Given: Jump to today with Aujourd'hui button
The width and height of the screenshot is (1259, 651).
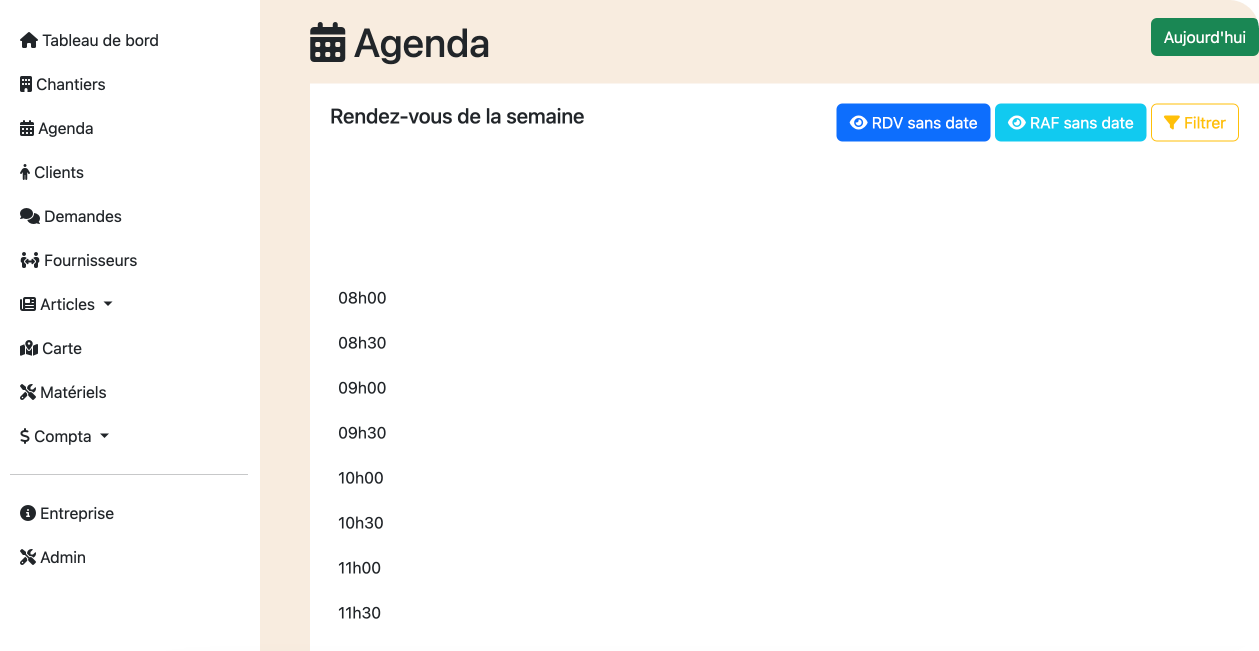Looking at the screenshot, I should click(x=1204, y=38).
